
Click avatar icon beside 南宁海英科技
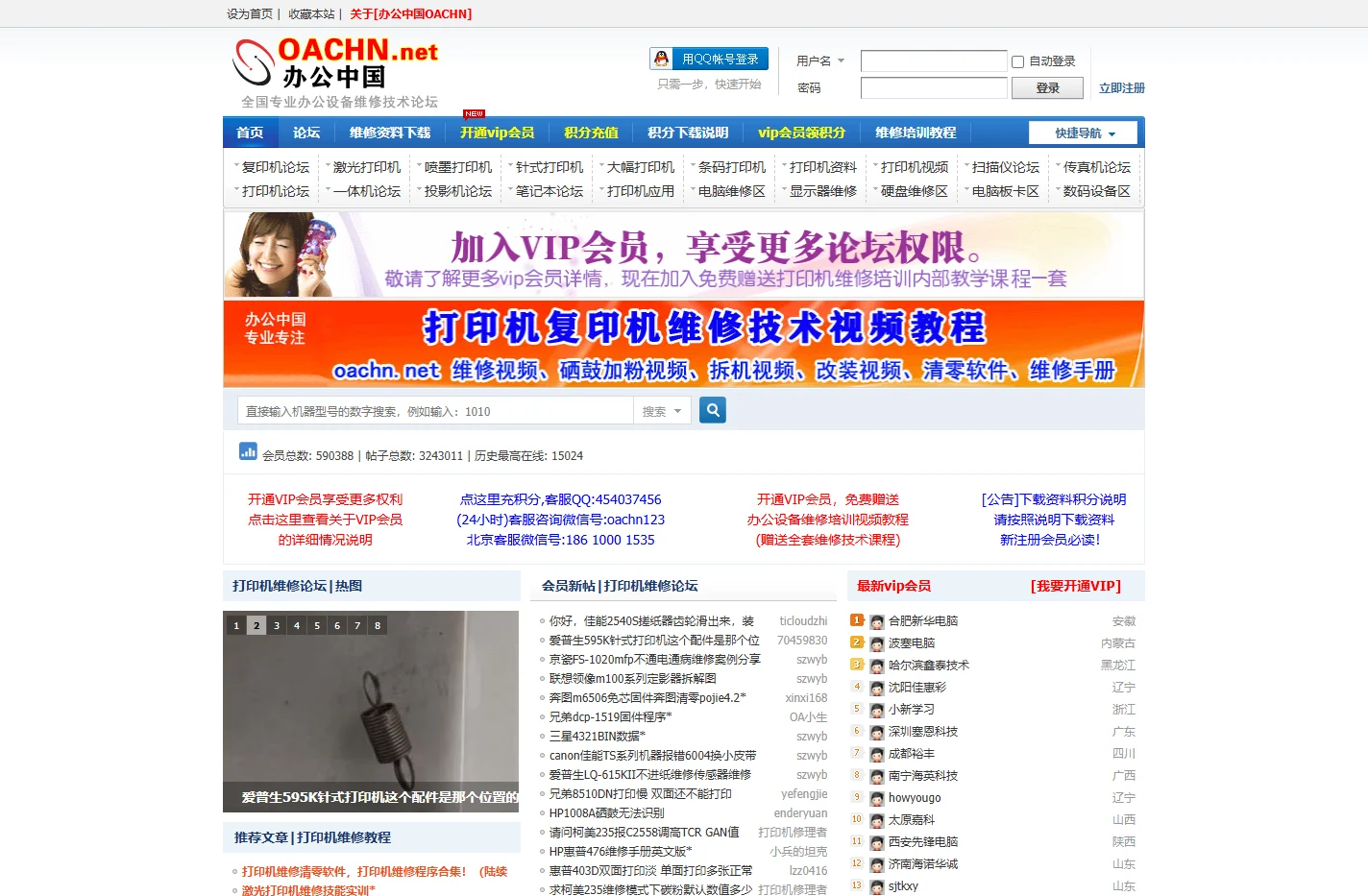(x=876, y=777)
